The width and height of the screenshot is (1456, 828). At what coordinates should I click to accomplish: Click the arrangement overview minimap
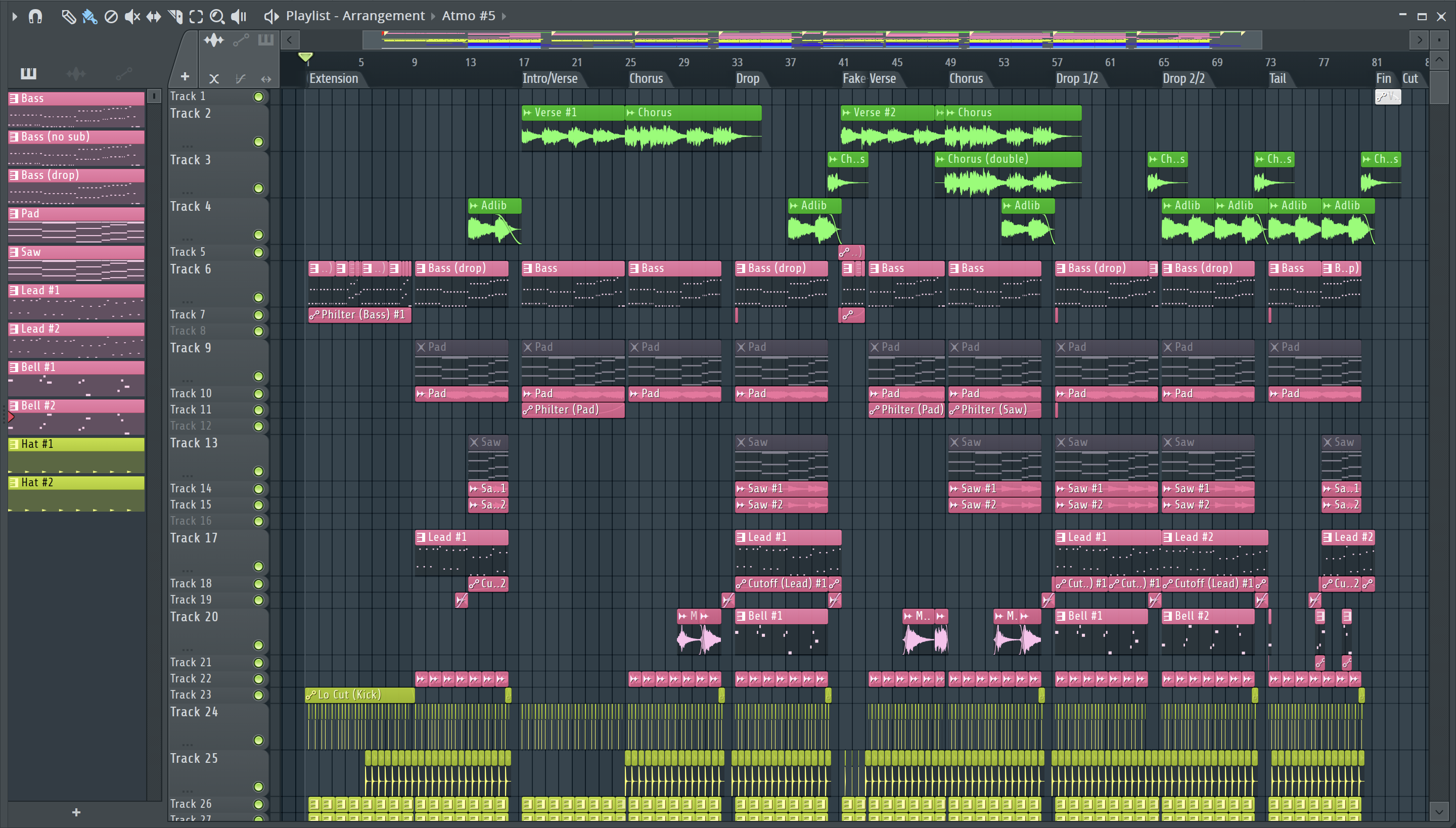click(x=812, y=40)
